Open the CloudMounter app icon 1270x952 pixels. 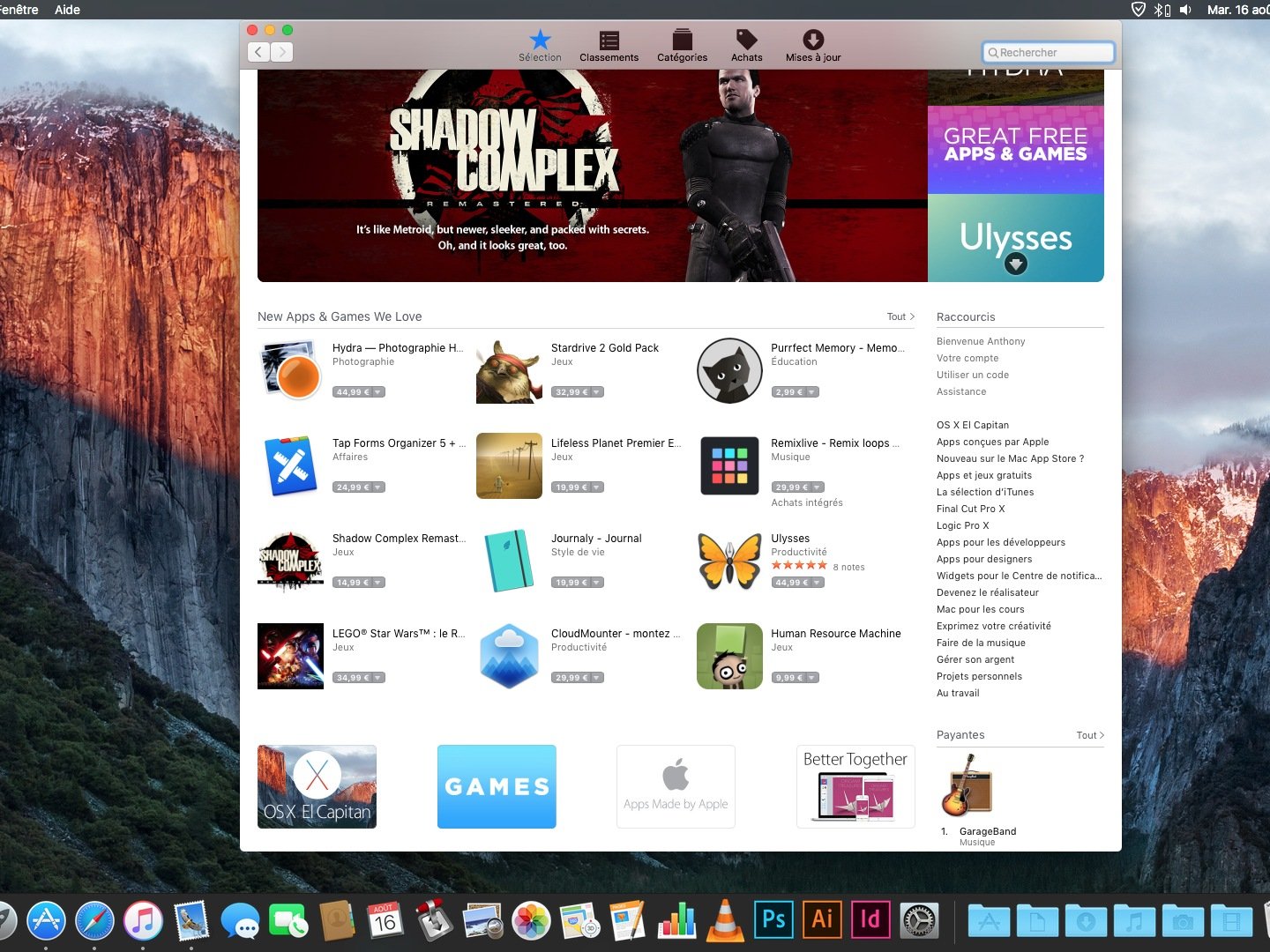tap(509, 657)
